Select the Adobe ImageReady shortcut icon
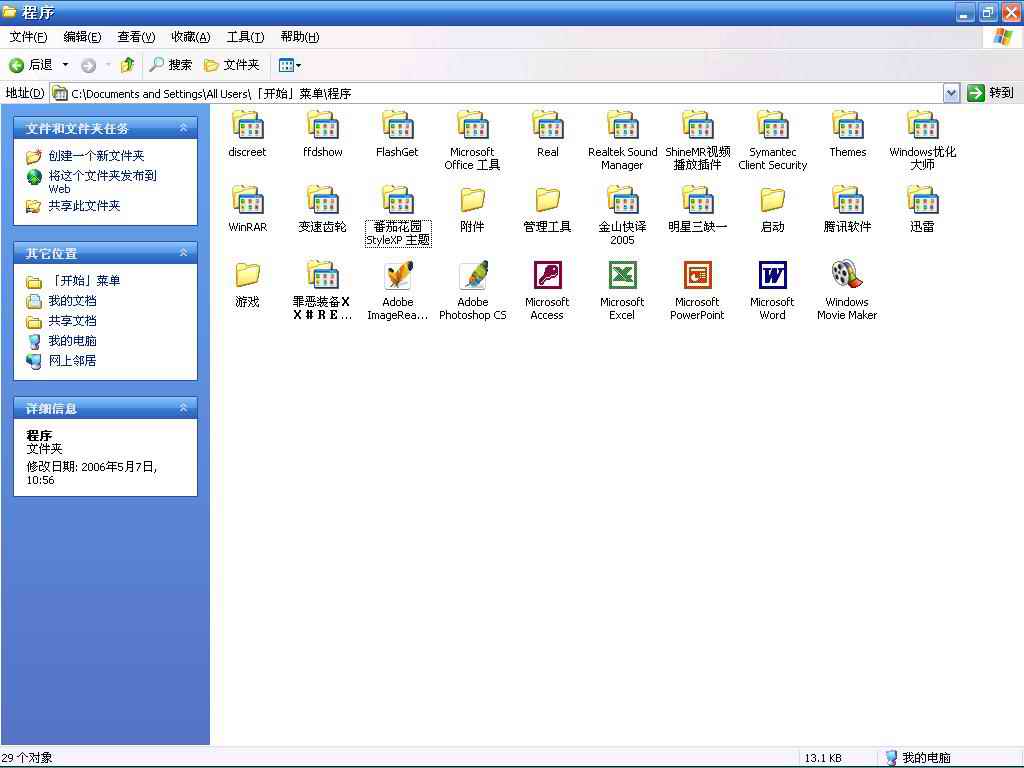 [397, 276]
